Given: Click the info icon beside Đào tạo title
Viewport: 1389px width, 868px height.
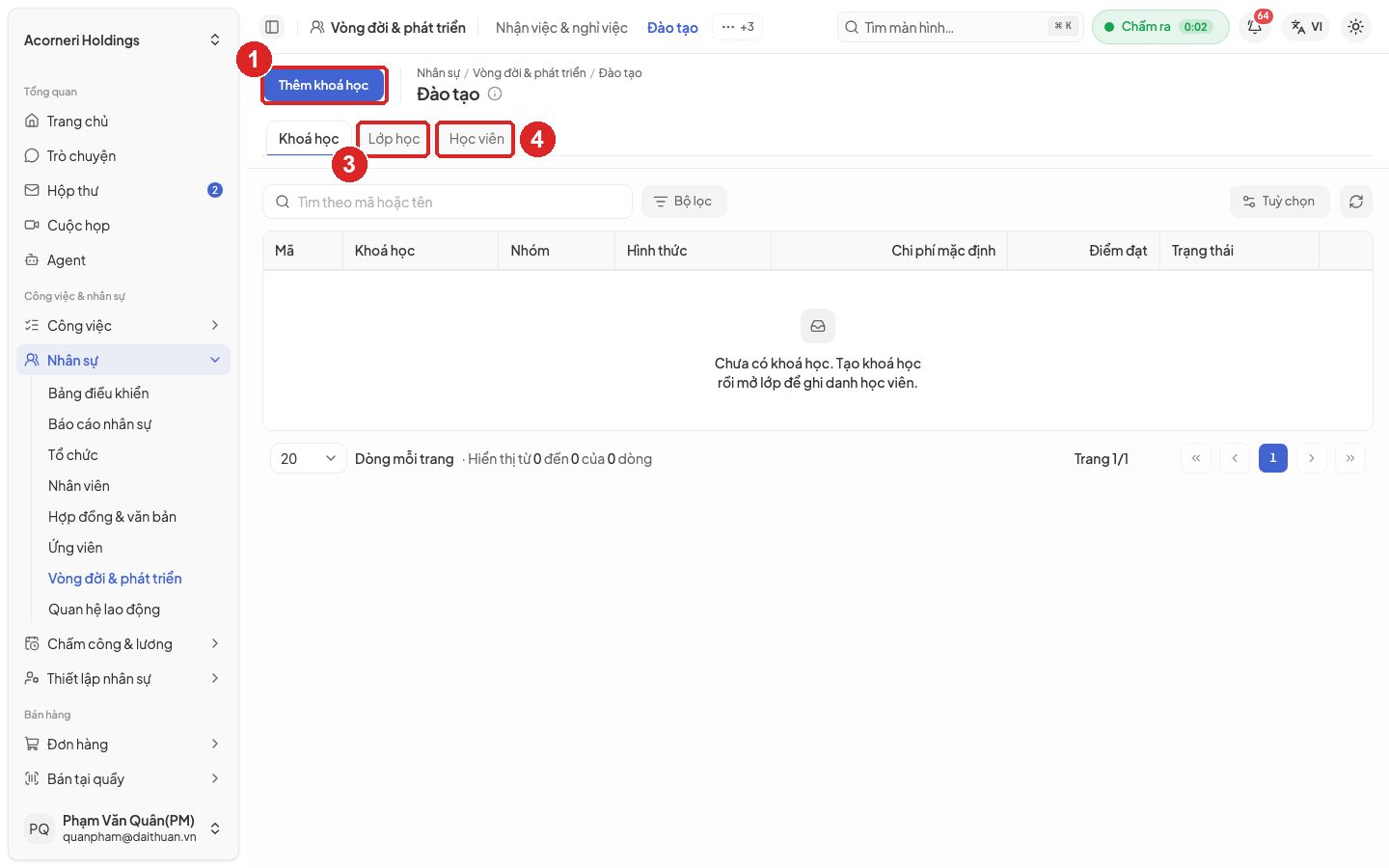Looking at the screenshot, I should [x=495, y=94].
